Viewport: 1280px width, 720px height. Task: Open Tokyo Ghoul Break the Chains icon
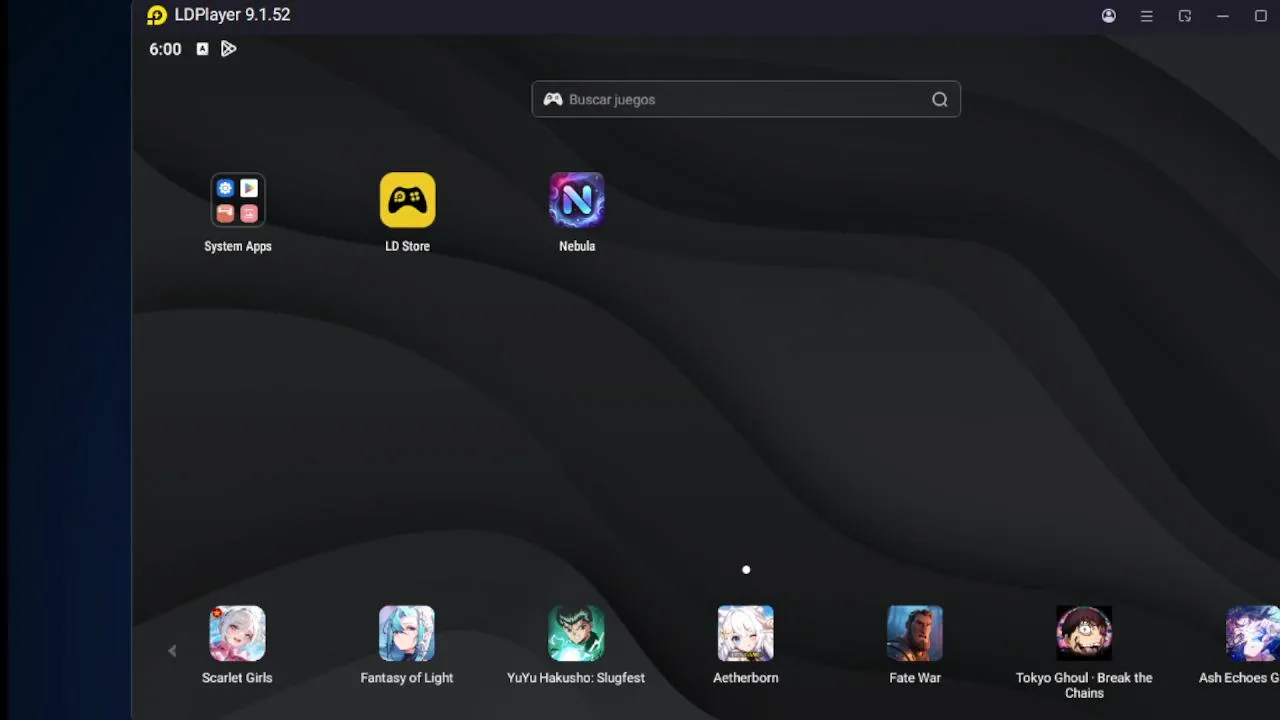(1084, 633)
